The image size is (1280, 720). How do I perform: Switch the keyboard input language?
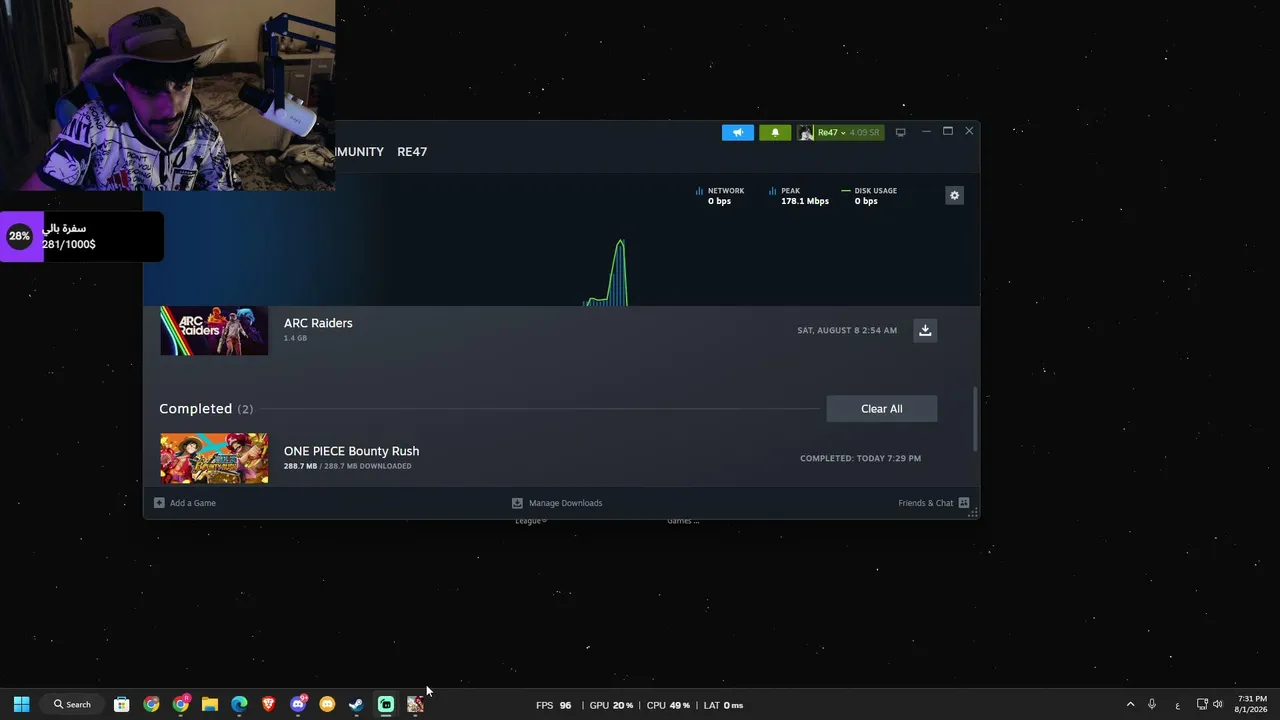point(1177,705)
